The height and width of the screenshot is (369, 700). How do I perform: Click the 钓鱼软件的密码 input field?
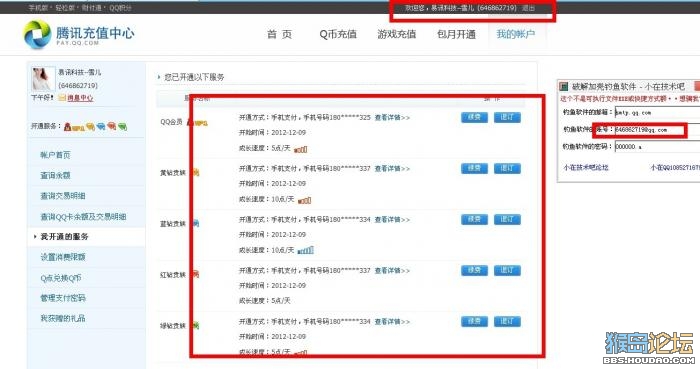click(657, 146)
